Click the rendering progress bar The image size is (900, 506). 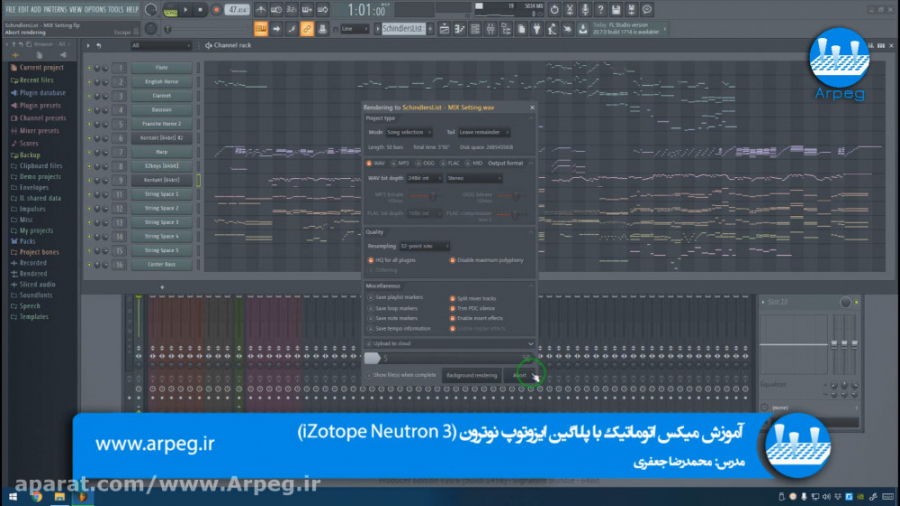[x=449, y=359]
